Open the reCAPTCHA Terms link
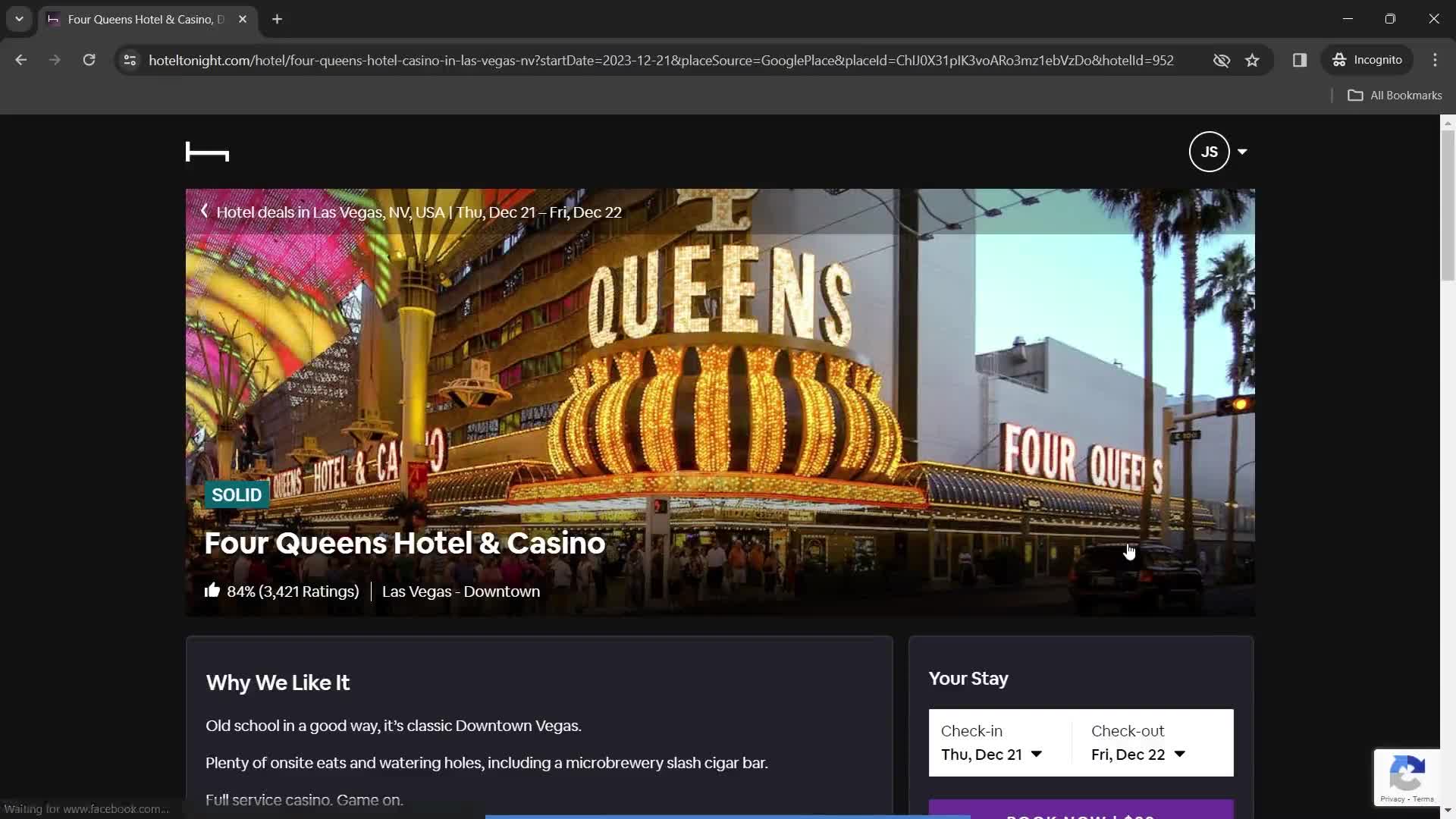This screenshot has height=819, width=1456. 1423,799
